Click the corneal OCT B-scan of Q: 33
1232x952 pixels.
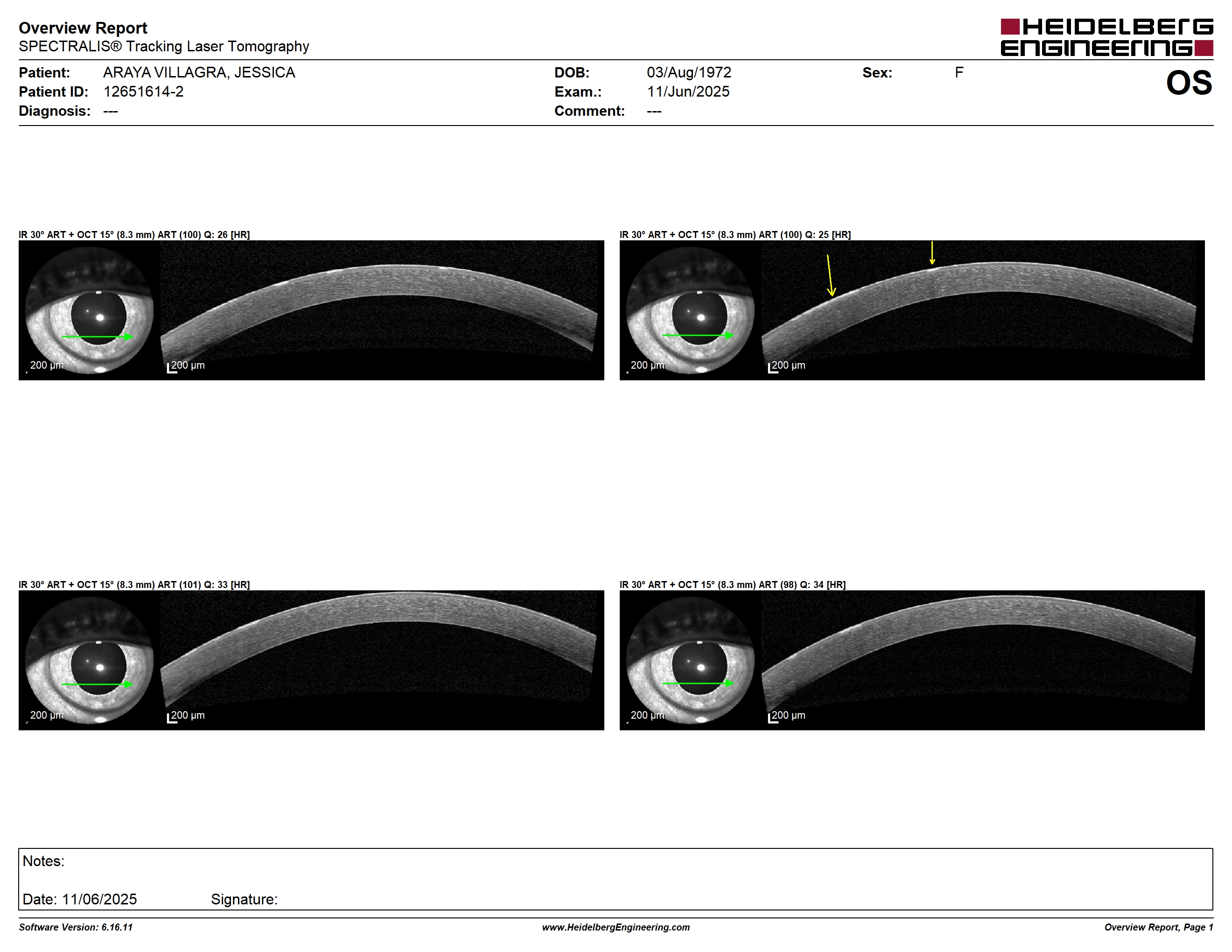382,660
